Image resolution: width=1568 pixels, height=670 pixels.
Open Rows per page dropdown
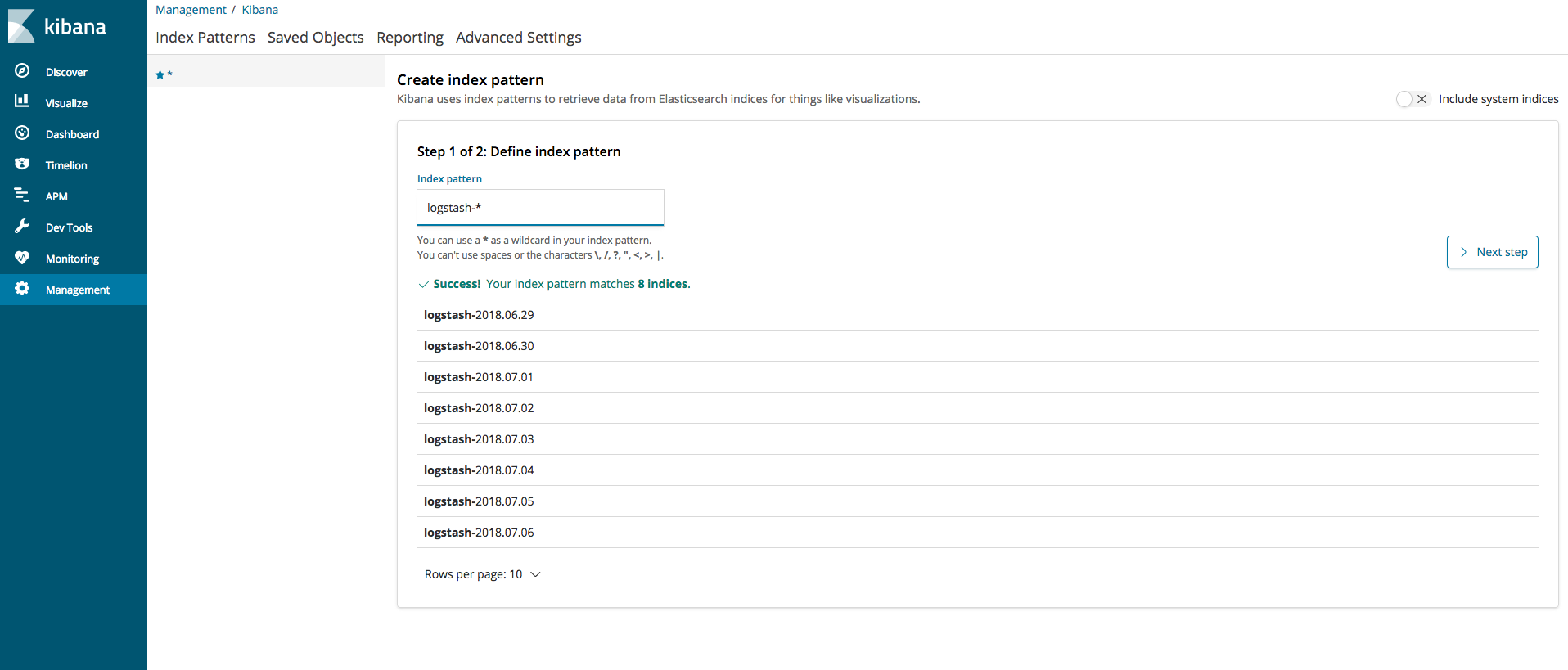[483, 574]
